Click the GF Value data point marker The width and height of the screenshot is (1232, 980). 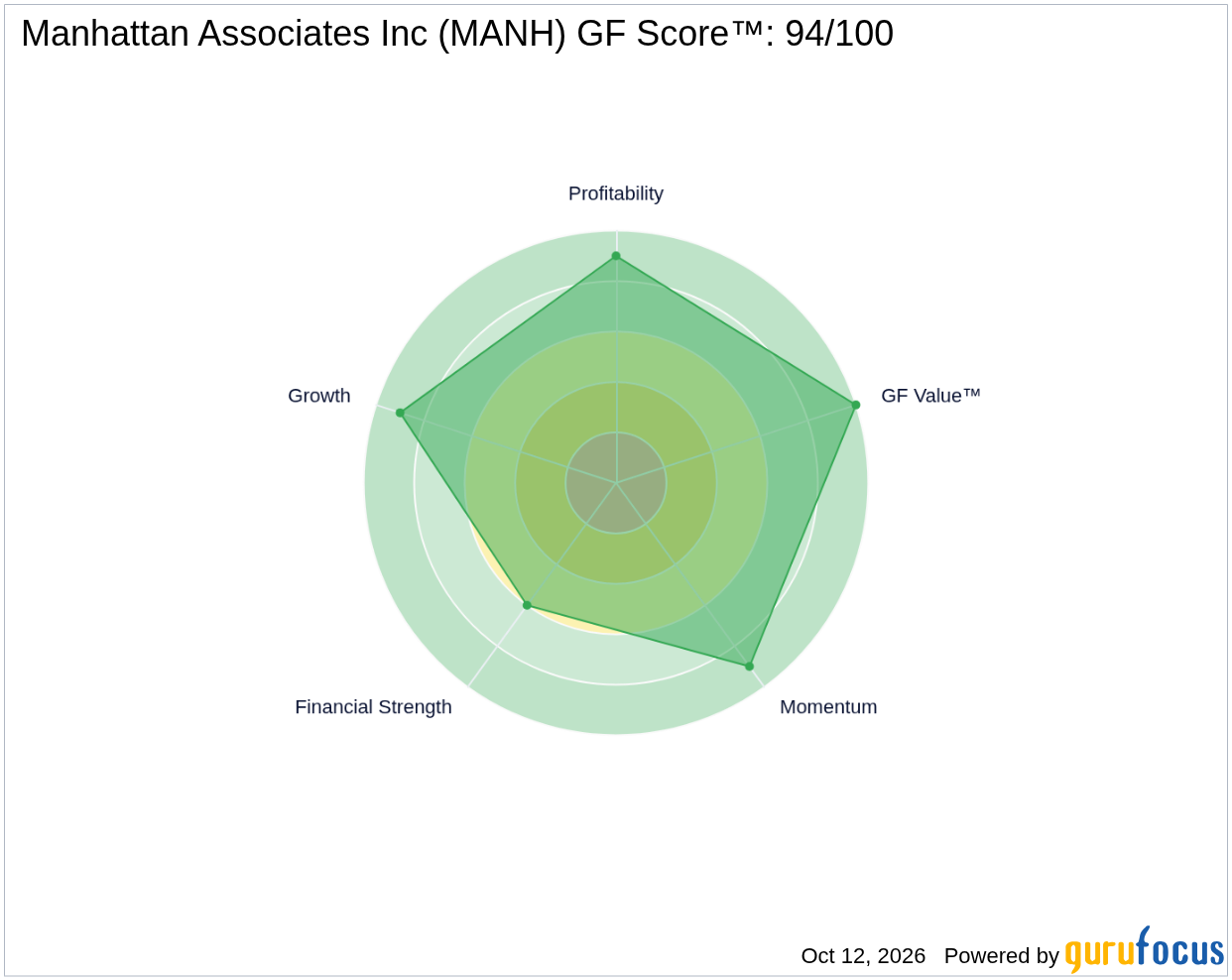click(x=856, y=405)
